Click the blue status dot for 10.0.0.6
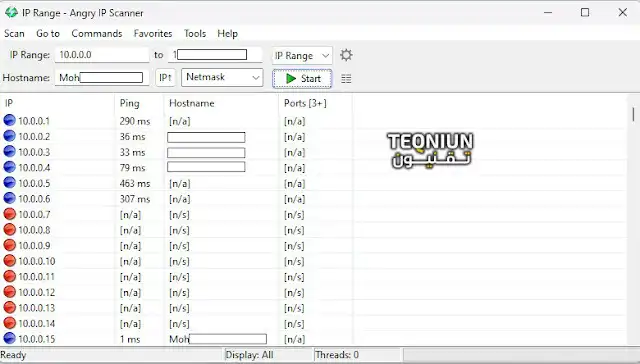 pyautogui.click(x=9, y=198)
